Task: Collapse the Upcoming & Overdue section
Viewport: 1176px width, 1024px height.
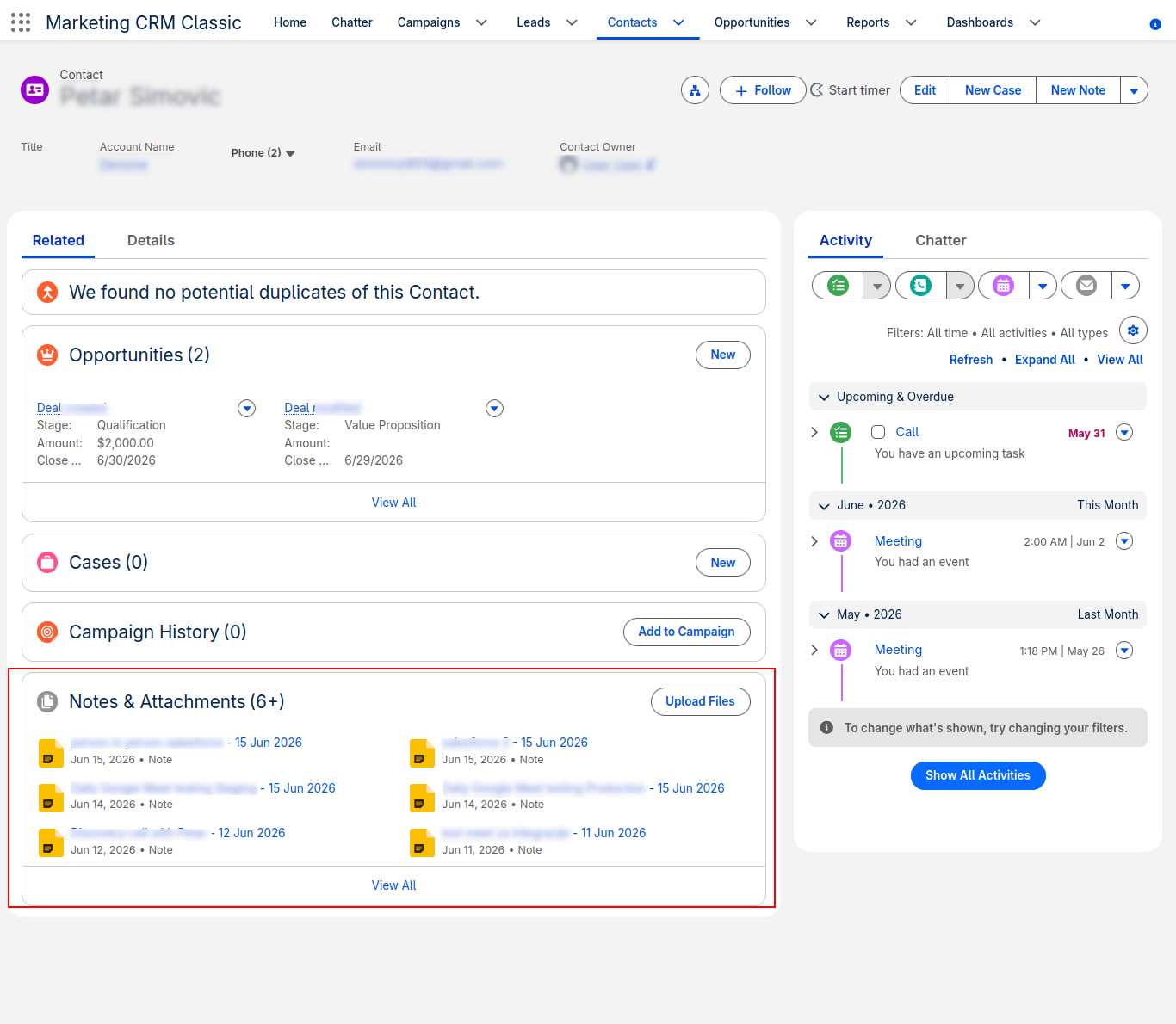Action: tap(824, 397)
